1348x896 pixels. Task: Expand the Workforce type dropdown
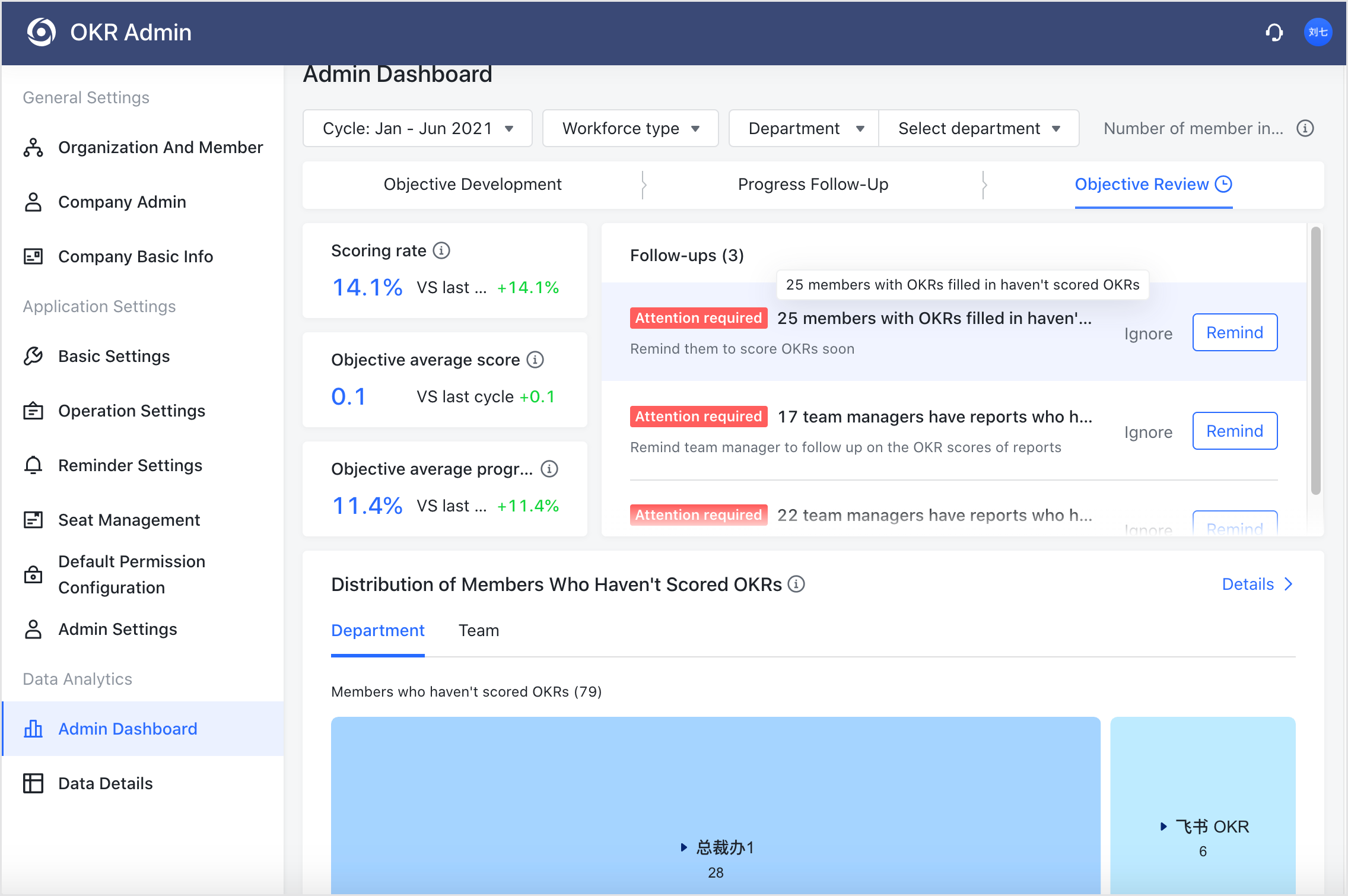[x=630, y=128]
